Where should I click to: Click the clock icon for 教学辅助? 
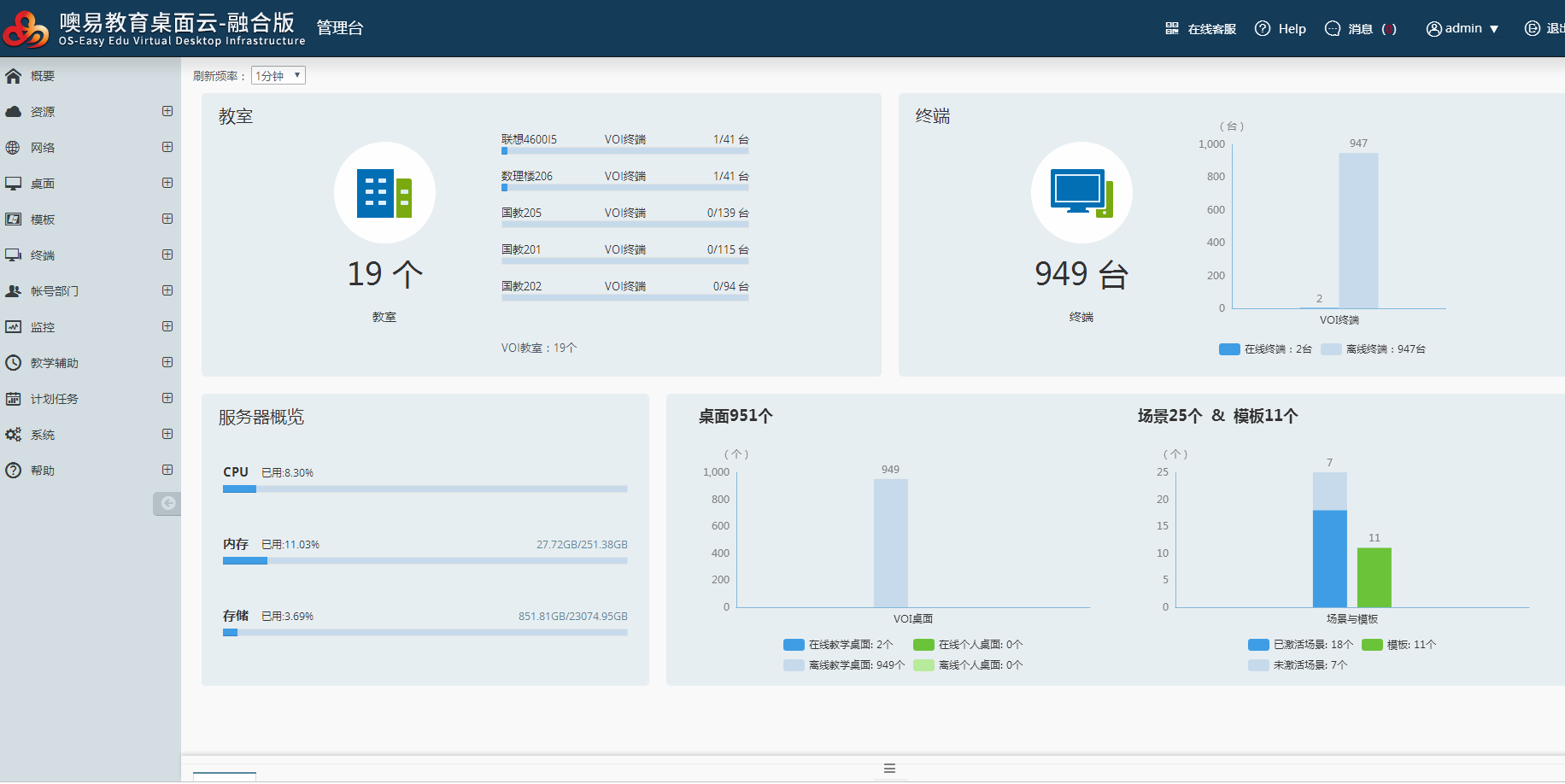13,363
